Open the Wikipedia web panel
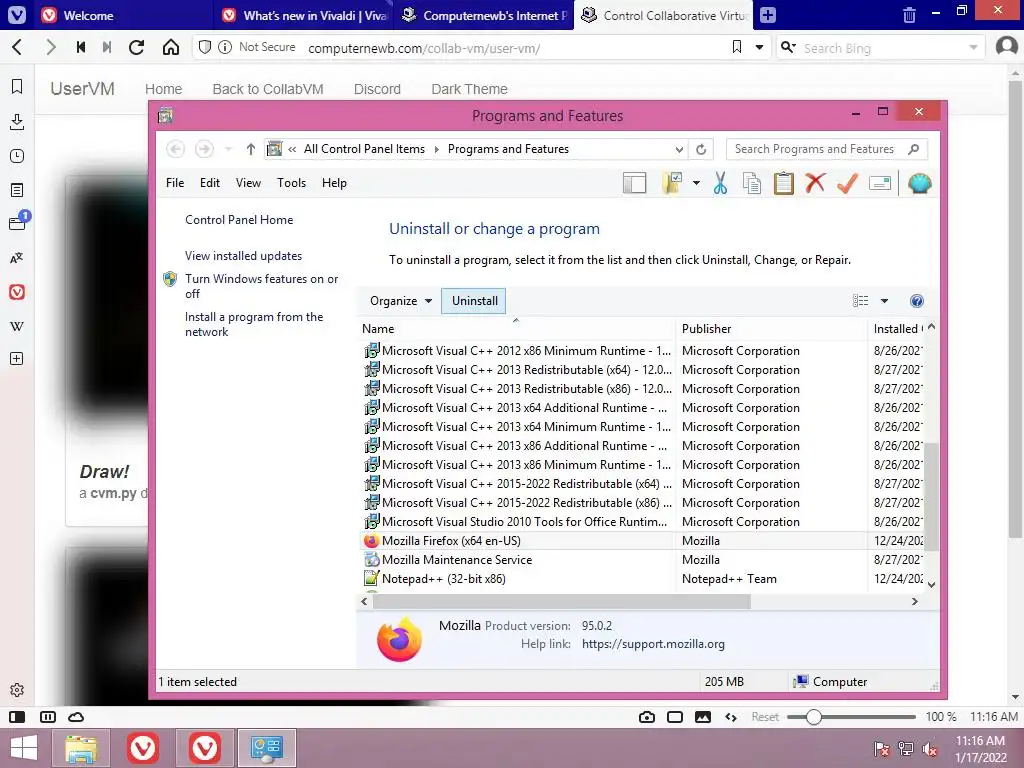1024x768 pixels. pyautogui.click(x=17, y=326)
